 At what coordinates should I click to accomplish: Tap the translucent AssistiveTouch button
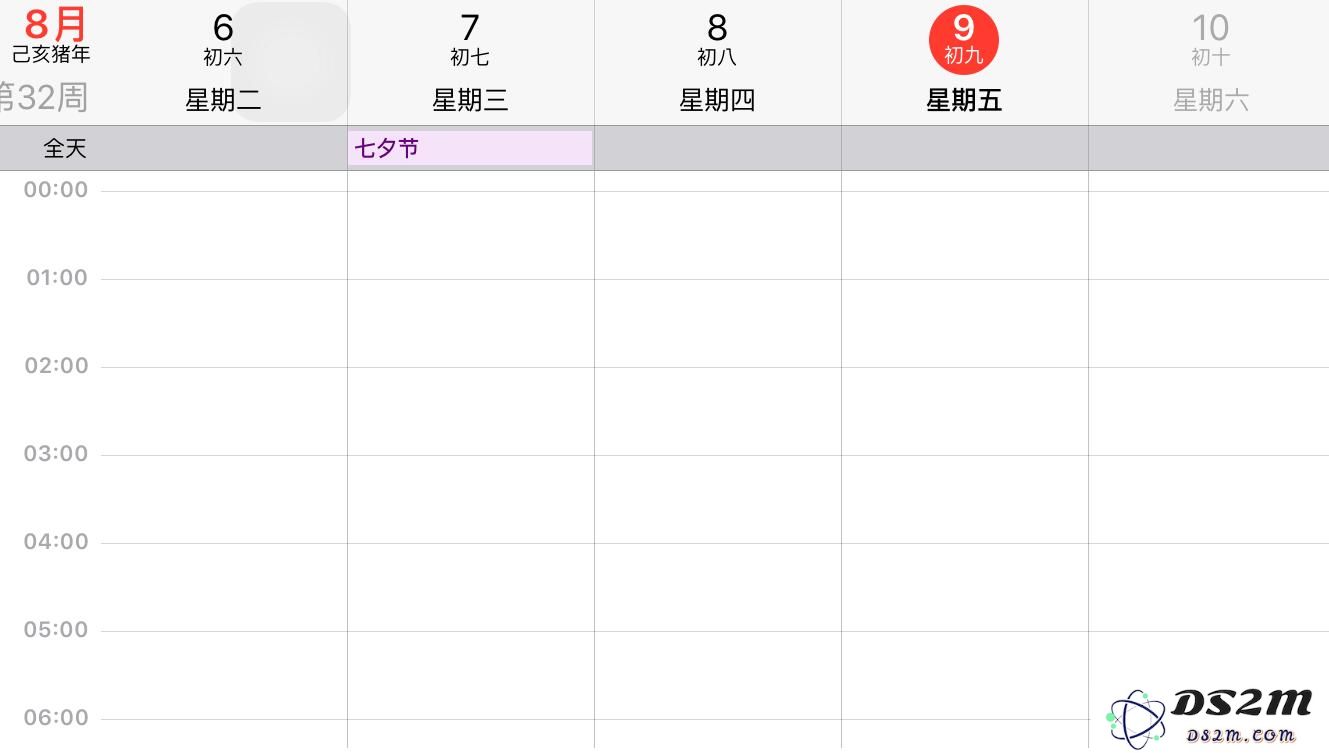click(x=290, y=62)
